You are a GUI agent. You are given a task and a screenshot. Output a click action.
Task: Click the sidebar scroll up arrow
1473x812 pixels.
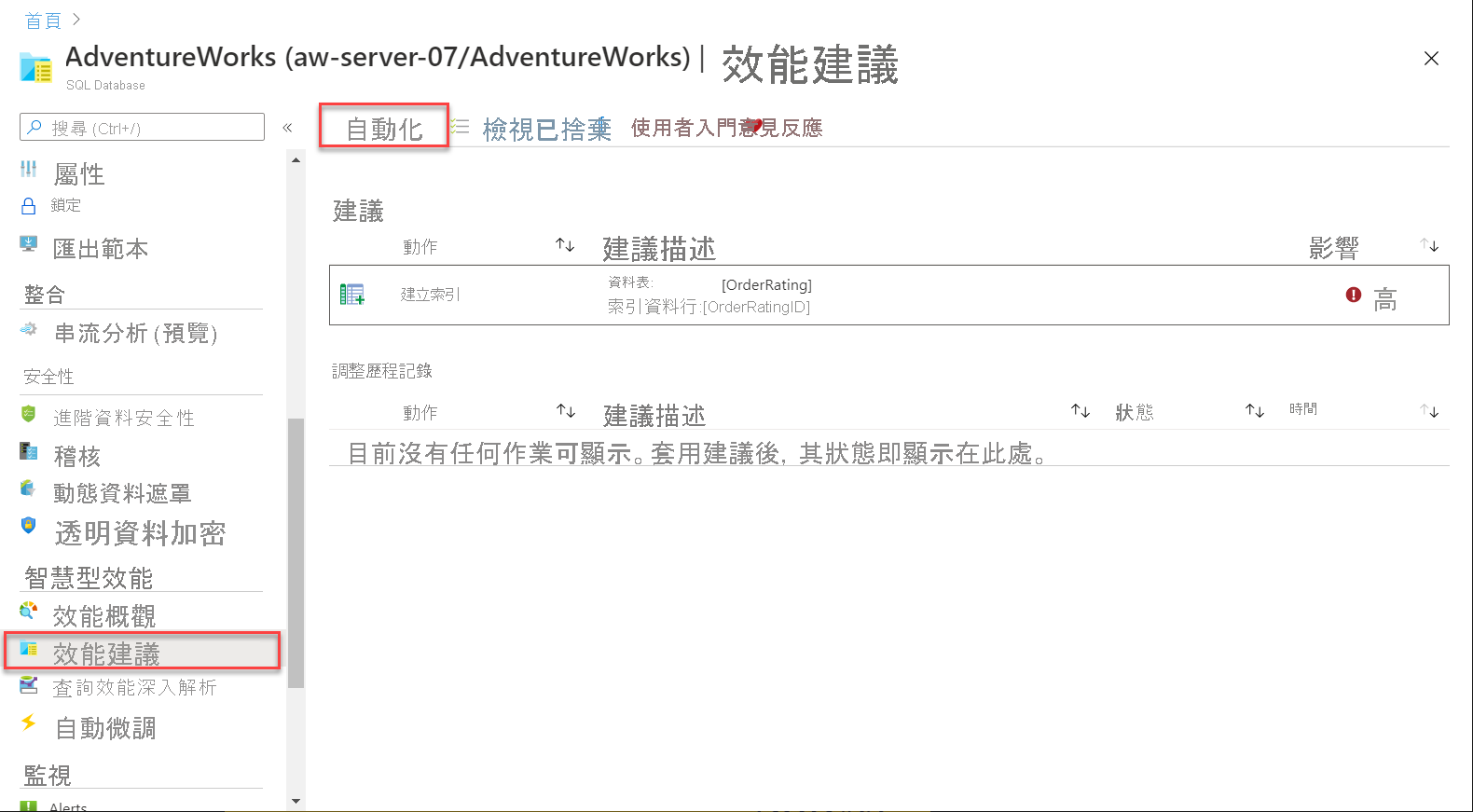point(296,160)
